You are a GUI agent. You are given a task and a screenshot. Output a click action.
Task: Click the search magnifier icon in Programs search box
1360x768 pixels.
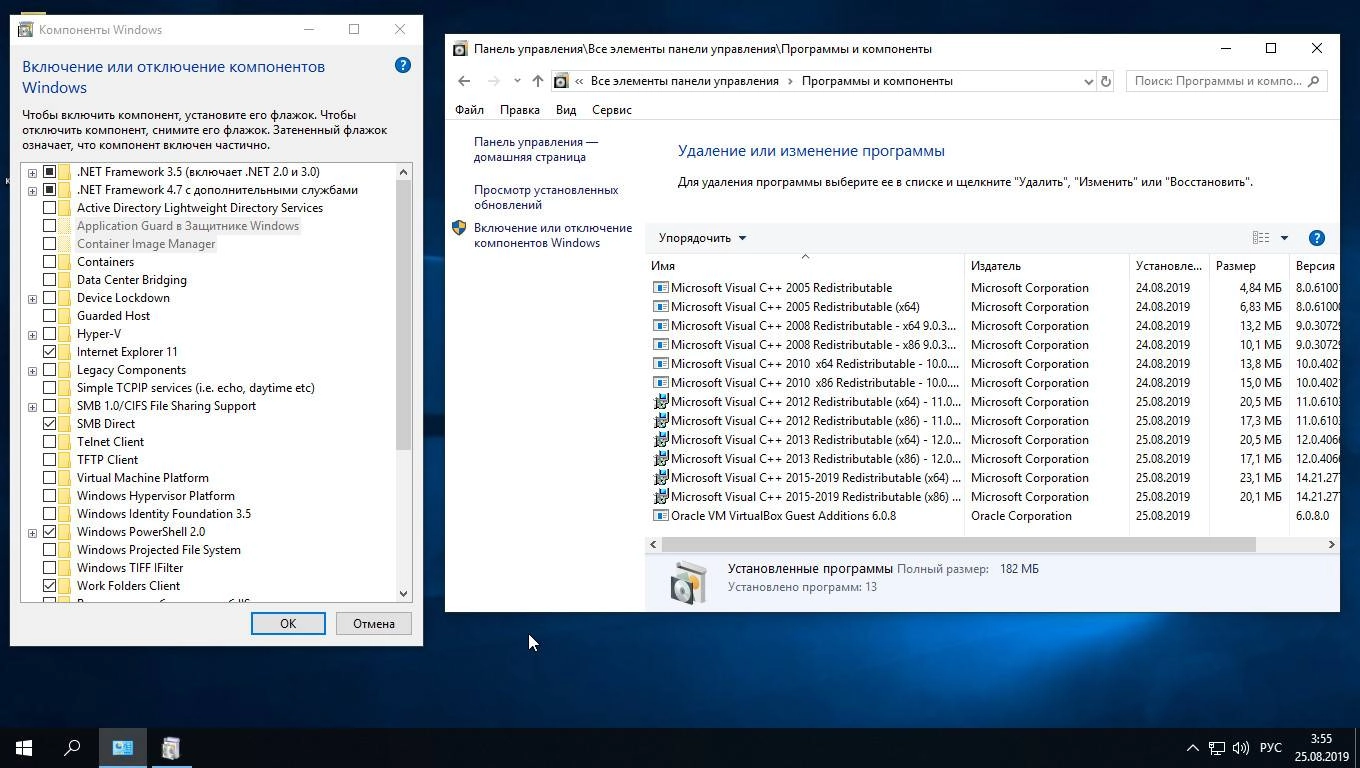pyautogui.click(x=1314, y=81)
